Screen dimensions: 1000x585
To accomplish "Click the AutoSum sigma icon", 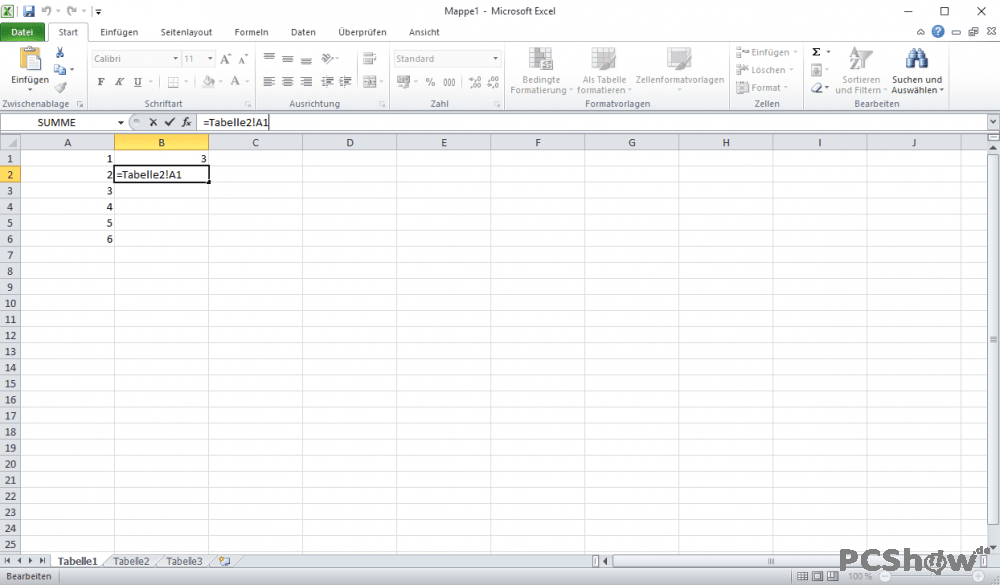I will click(x=816, y=52).
